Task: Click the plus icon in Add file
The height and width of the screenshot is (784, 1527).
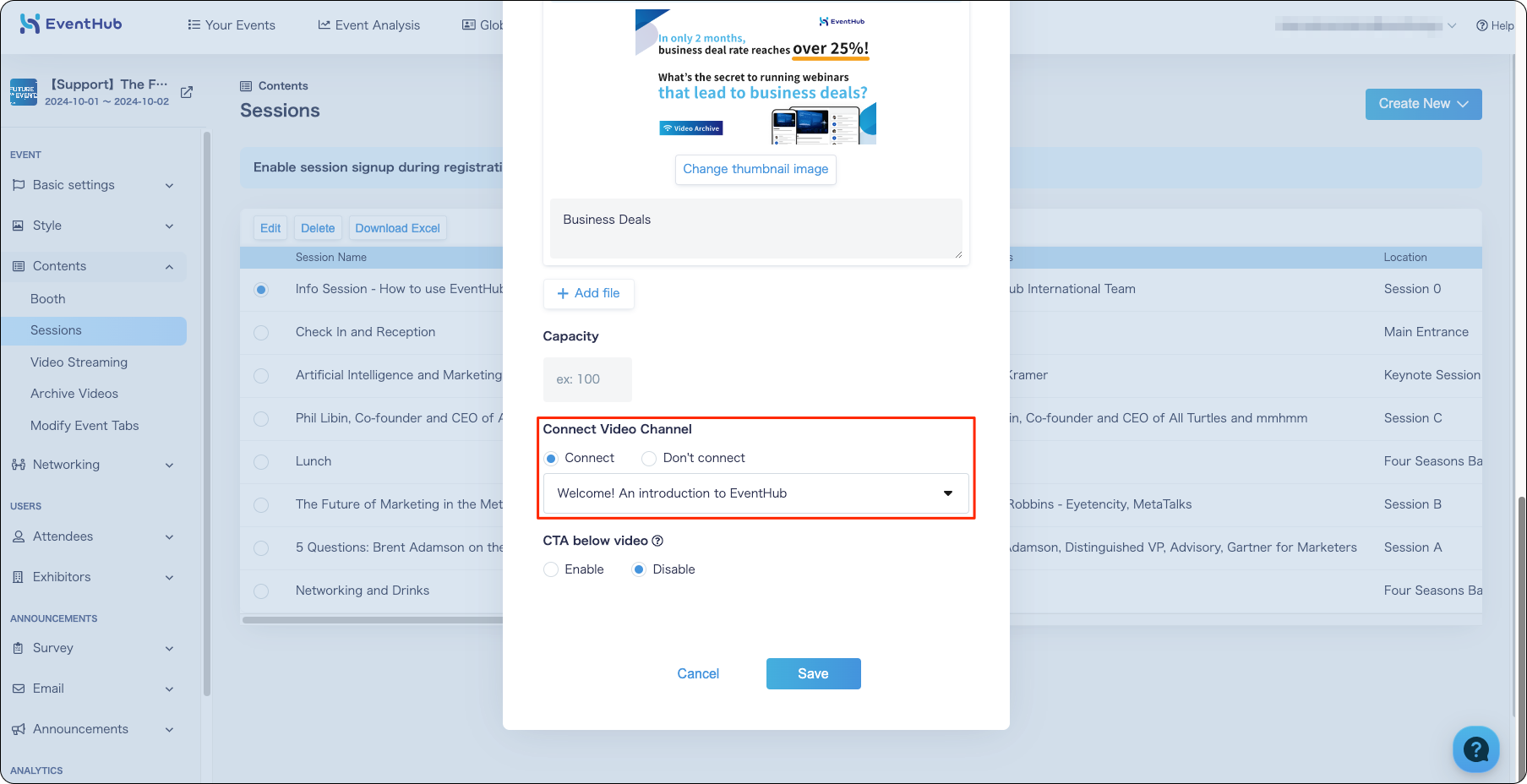Action: point(563,293)
